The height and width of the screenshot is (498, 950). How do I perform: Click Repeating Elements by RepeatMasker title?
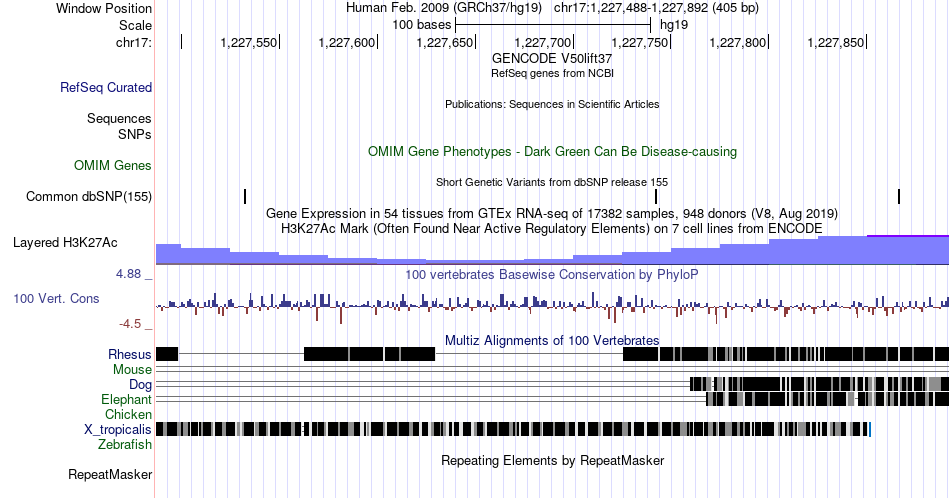tap(552, 460)
